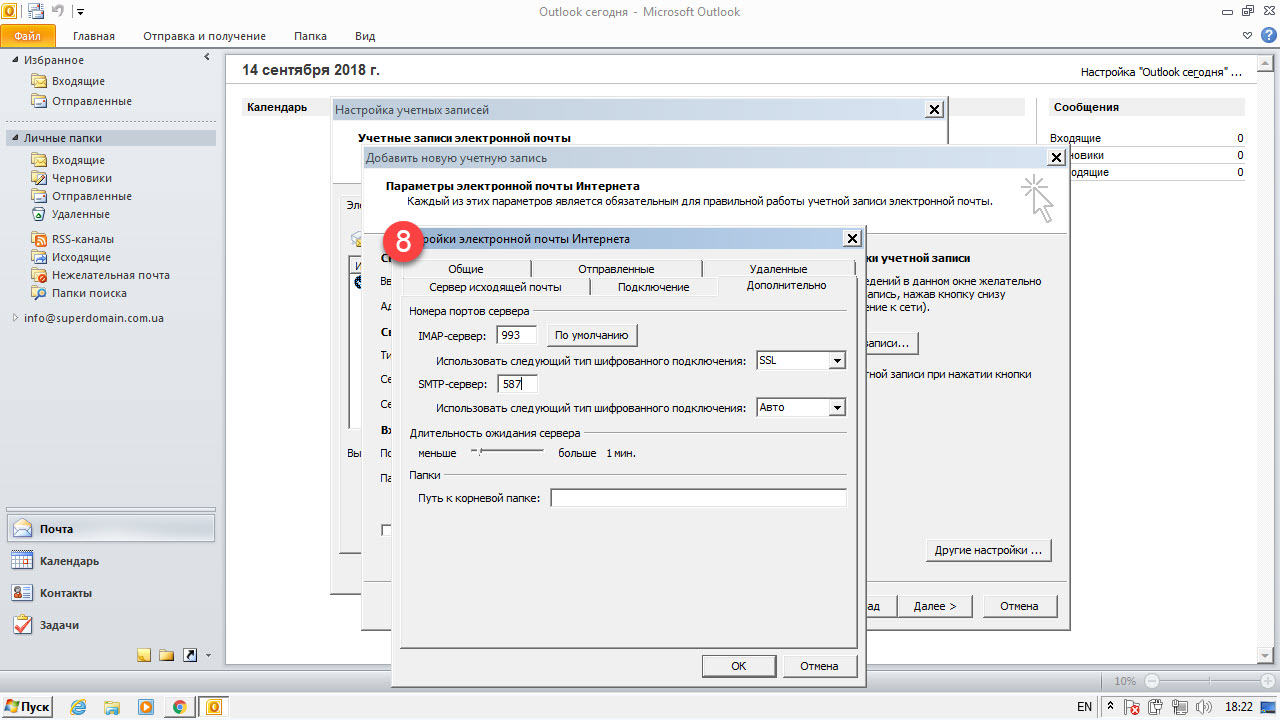1280x720 pixels.
Task: Minimize the ribbon with the caret icon
Action: [1247, 35]
